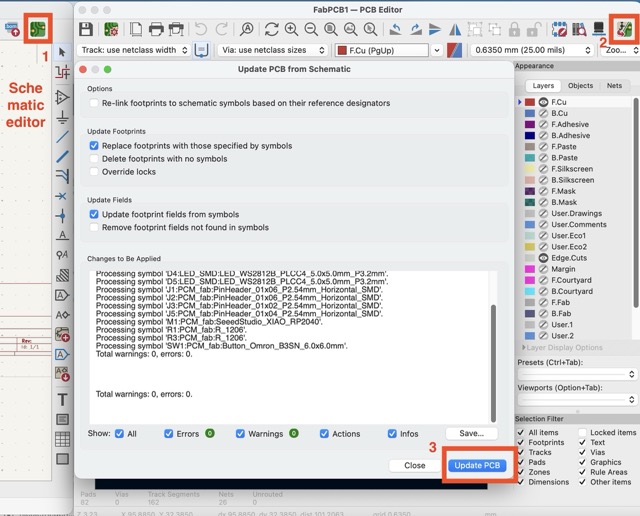Click the Unlock items padlock icon
640x516 pixels.
point(534,29)
